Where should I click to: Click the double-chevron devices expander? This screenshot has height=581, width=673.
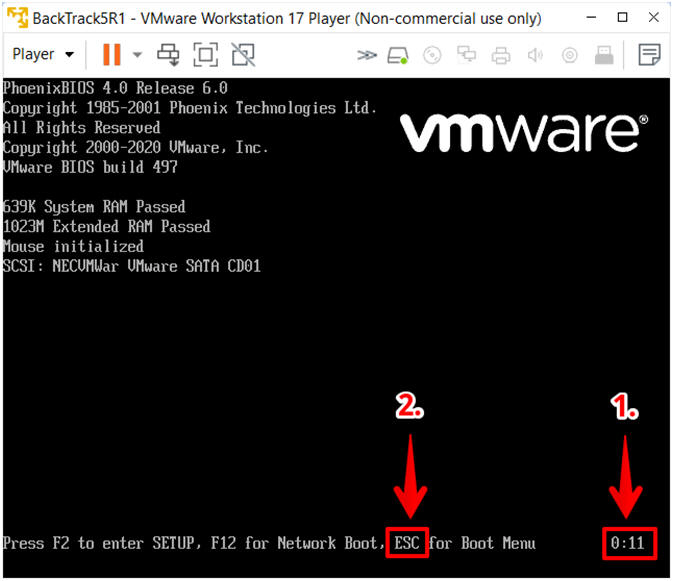tap(367, 55)
